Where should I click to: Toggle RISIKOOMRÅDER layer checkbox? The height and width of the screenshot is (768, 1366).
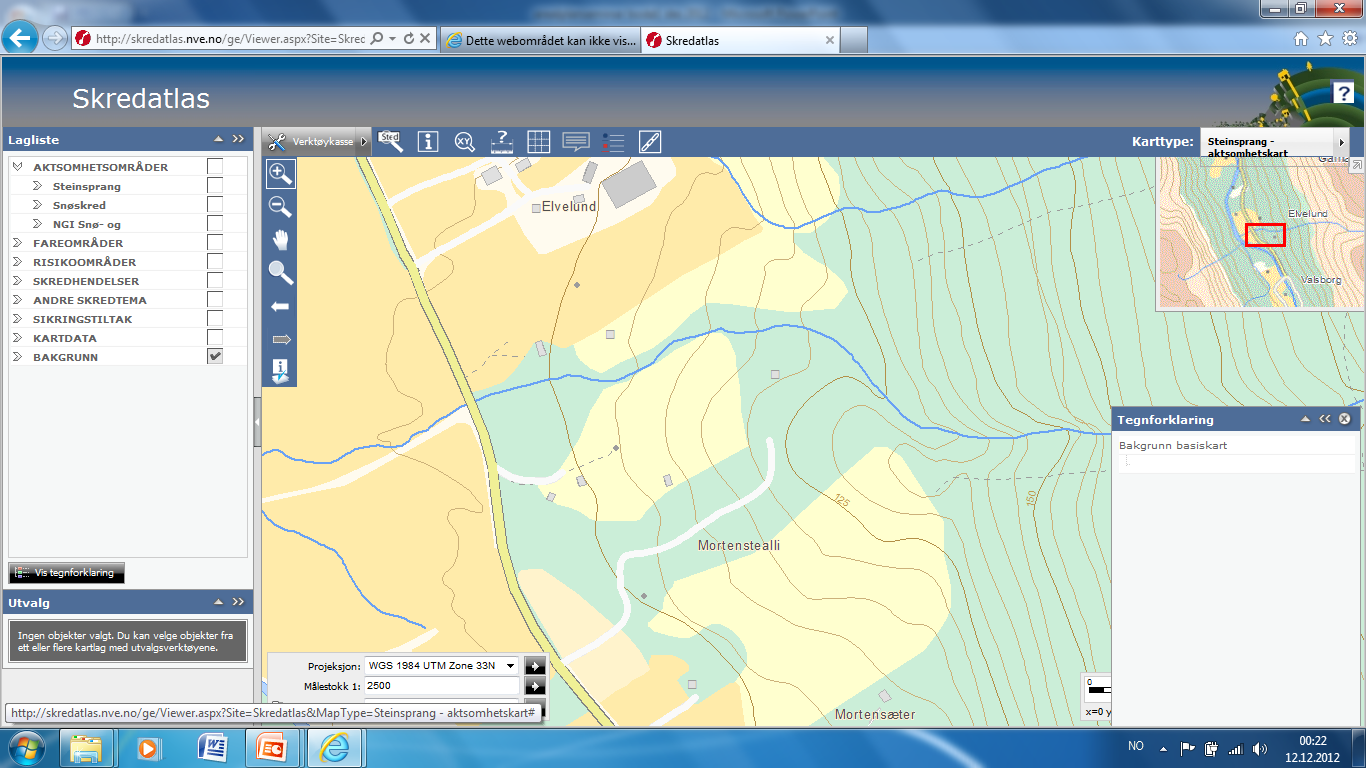214,261
